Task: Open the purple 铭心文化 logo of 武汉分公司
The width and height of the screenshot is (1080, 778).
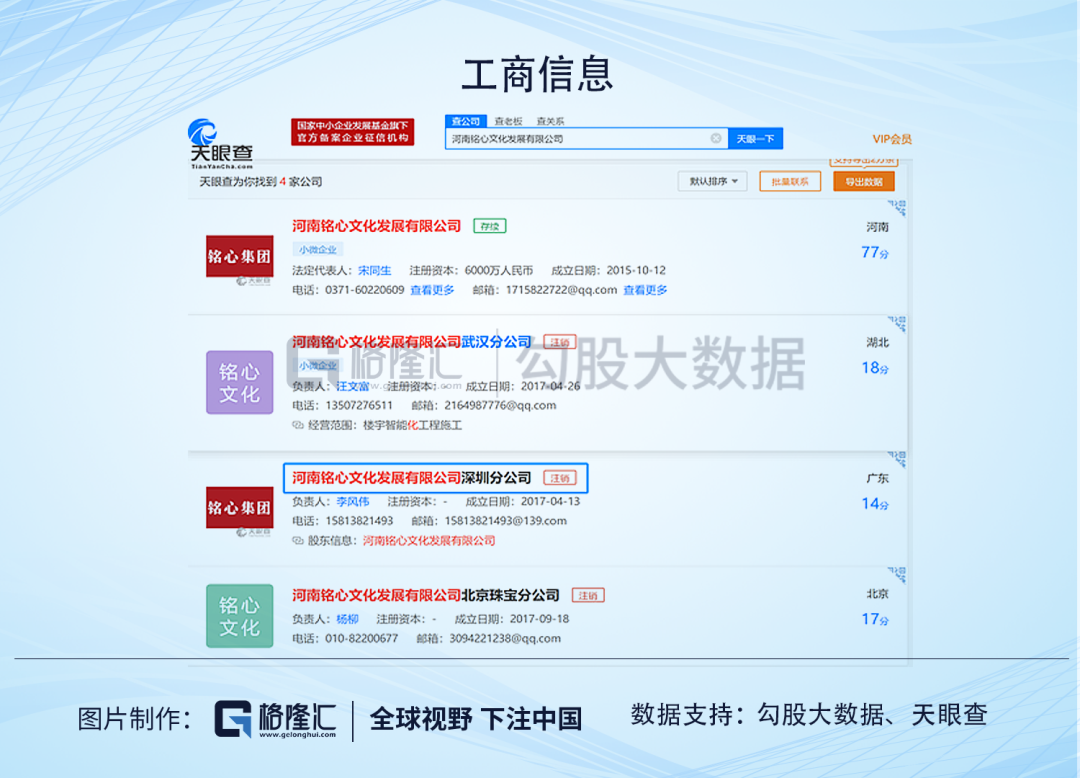Action: (240, 382)
